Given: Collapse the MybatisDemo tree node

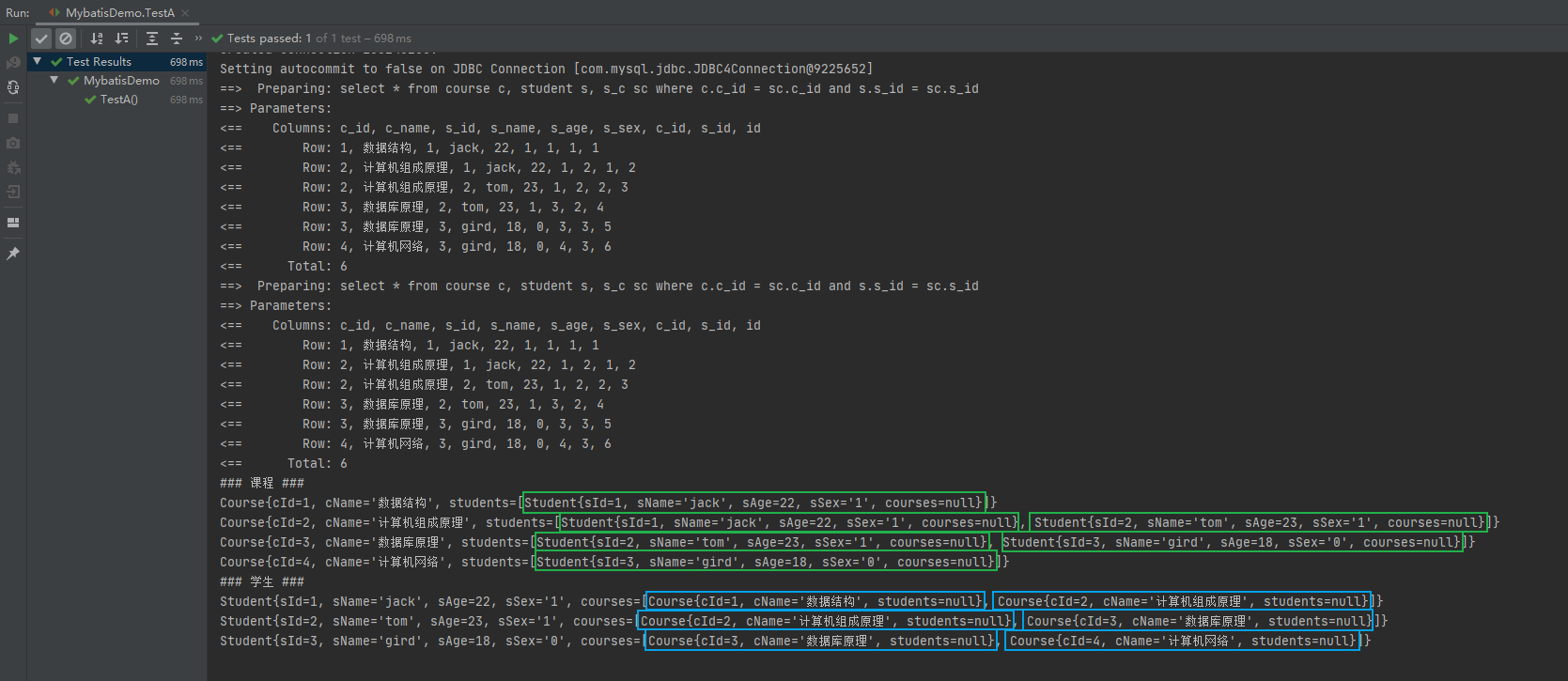Looking at the screenshot, I should [54, 80].
